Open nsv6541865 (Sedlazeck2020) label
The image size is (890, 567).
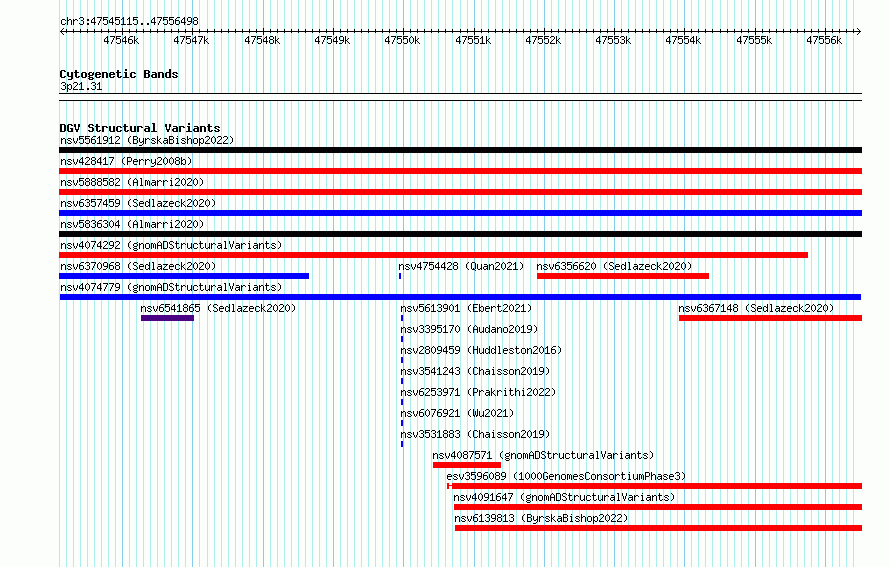[218, 308]
